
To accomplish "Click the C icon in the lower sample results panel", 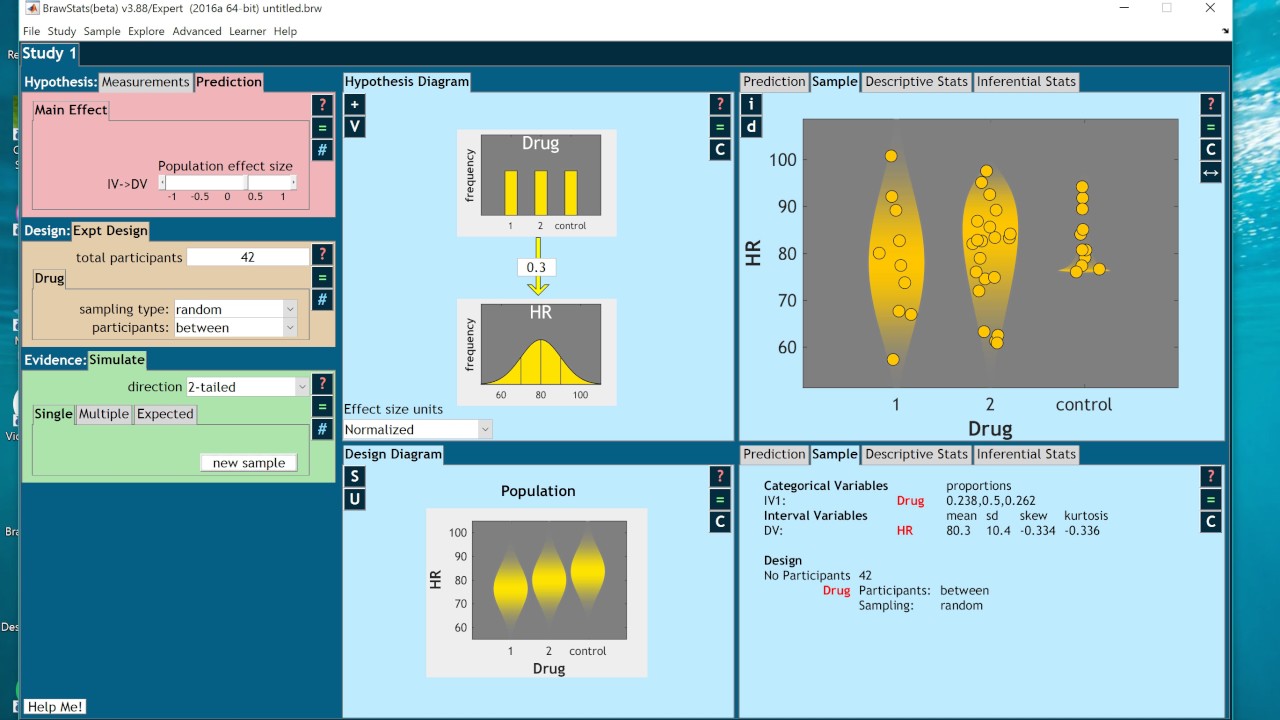I will [1211, 522].
